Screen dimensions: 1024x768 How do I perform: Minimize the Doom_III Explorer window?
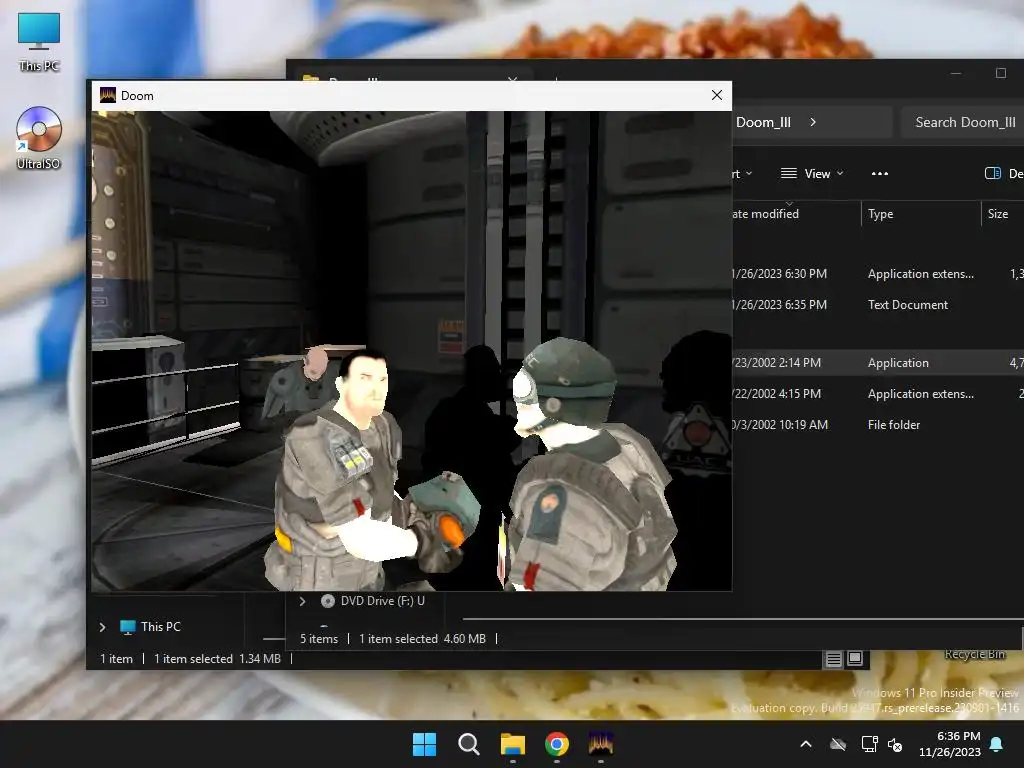[x=956, y=73]
